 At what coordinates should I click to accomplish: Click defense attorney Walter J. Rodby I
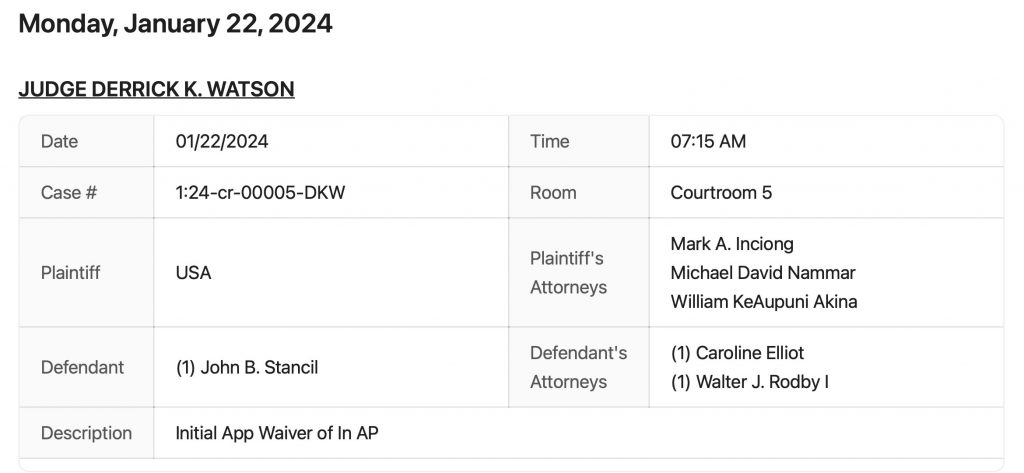pos(749,382)
